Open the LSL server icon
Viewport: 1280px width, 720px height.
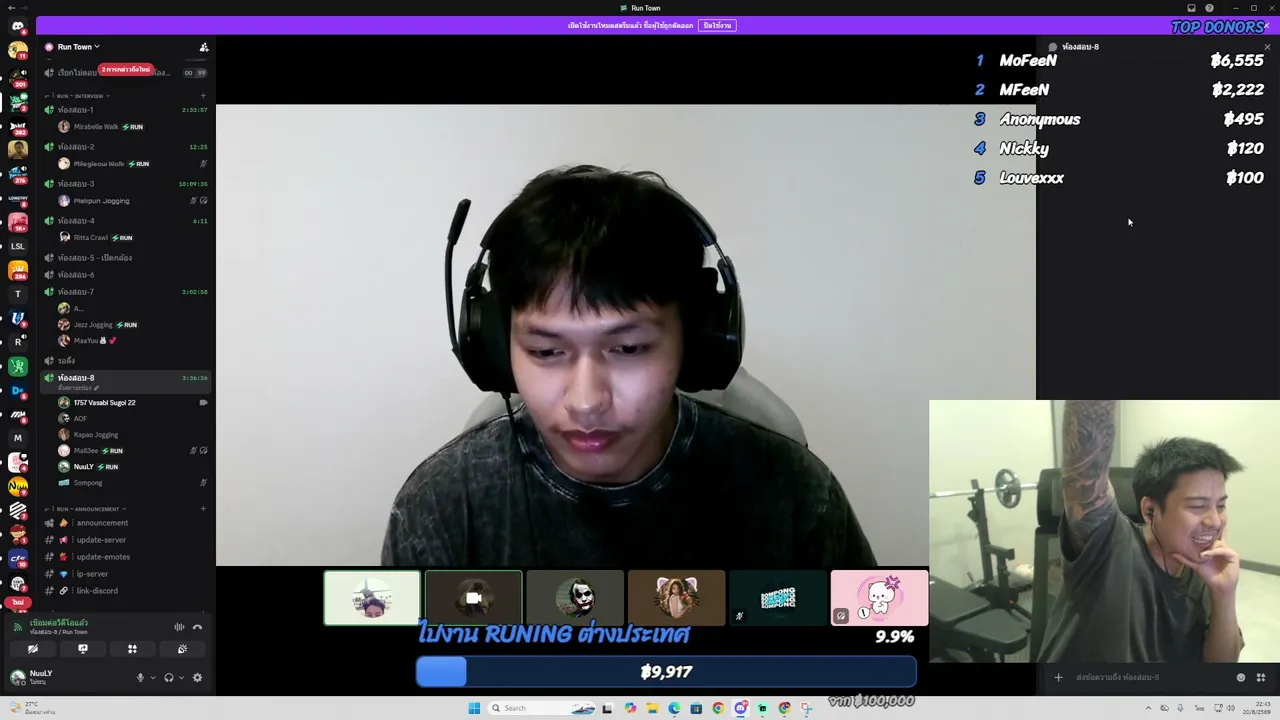(x=18, y=246)
